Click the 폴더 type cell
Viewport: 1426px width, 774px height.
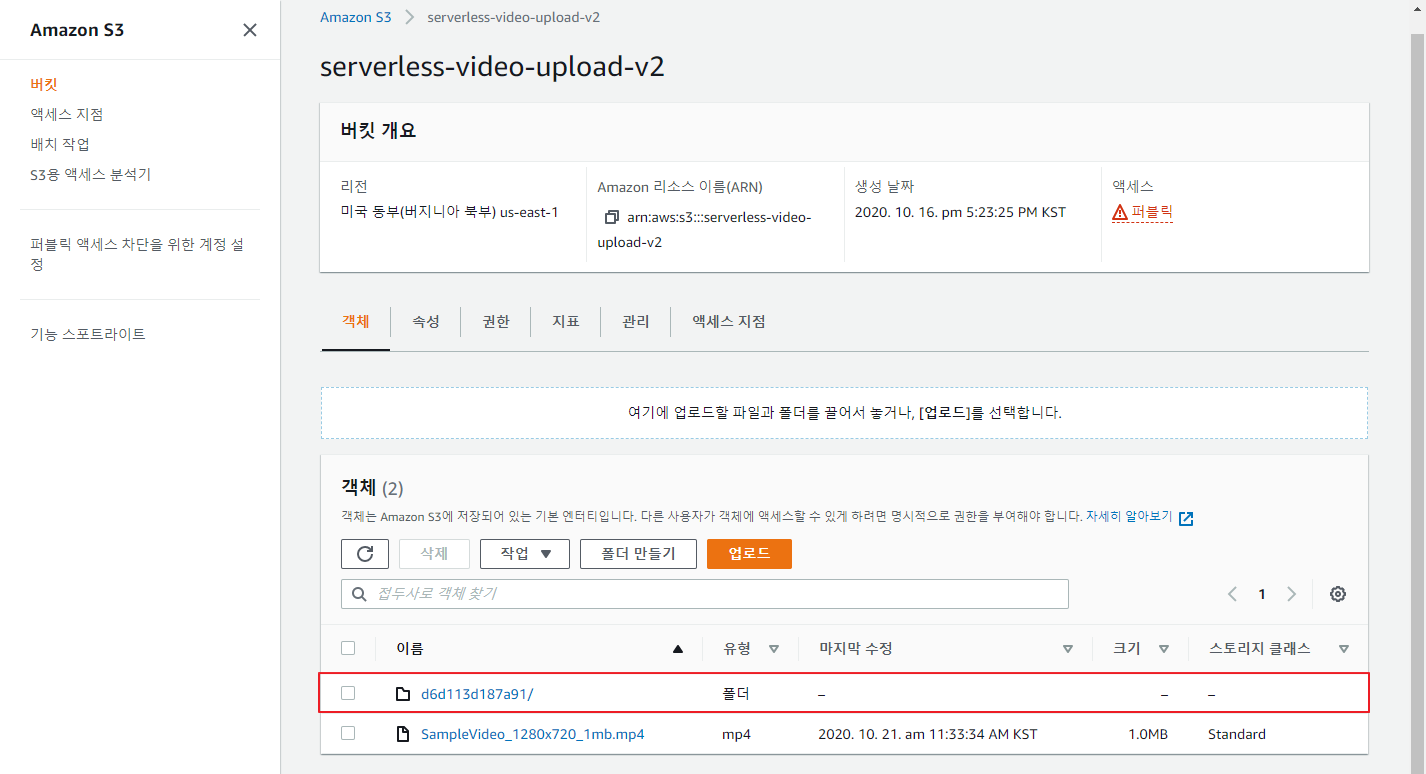736,694
